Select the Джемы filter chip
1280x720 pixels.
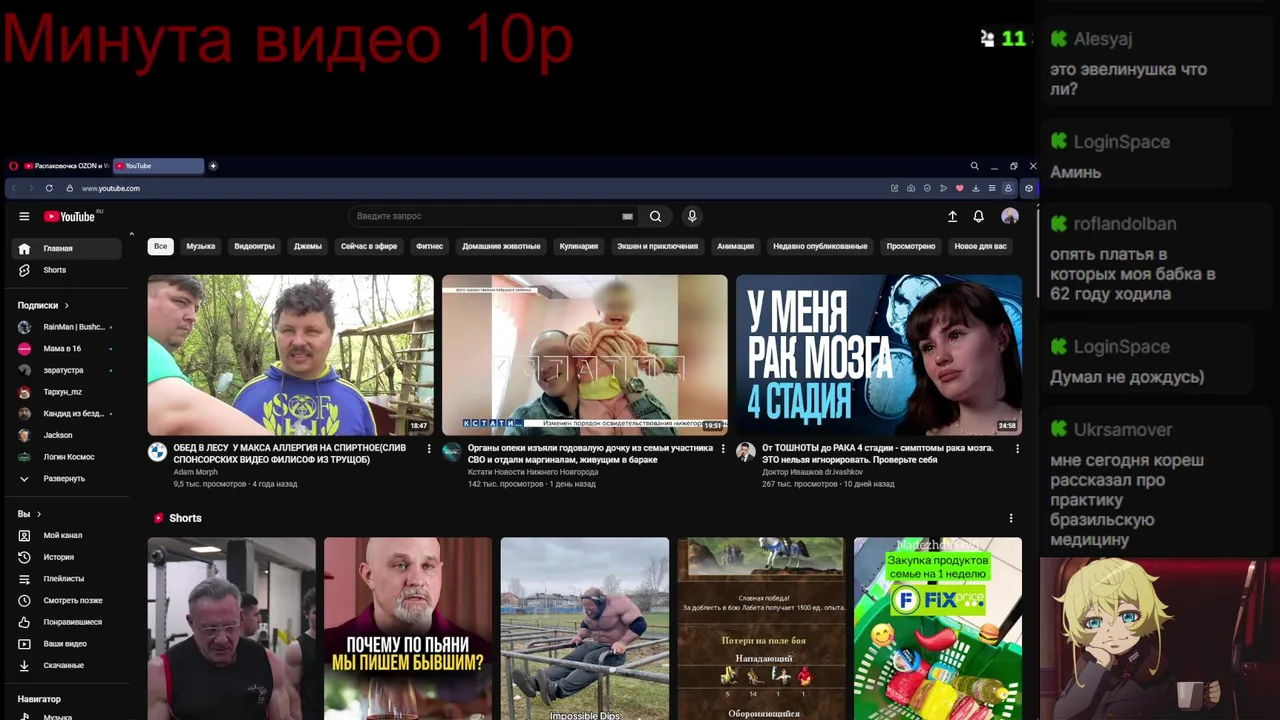308,246
